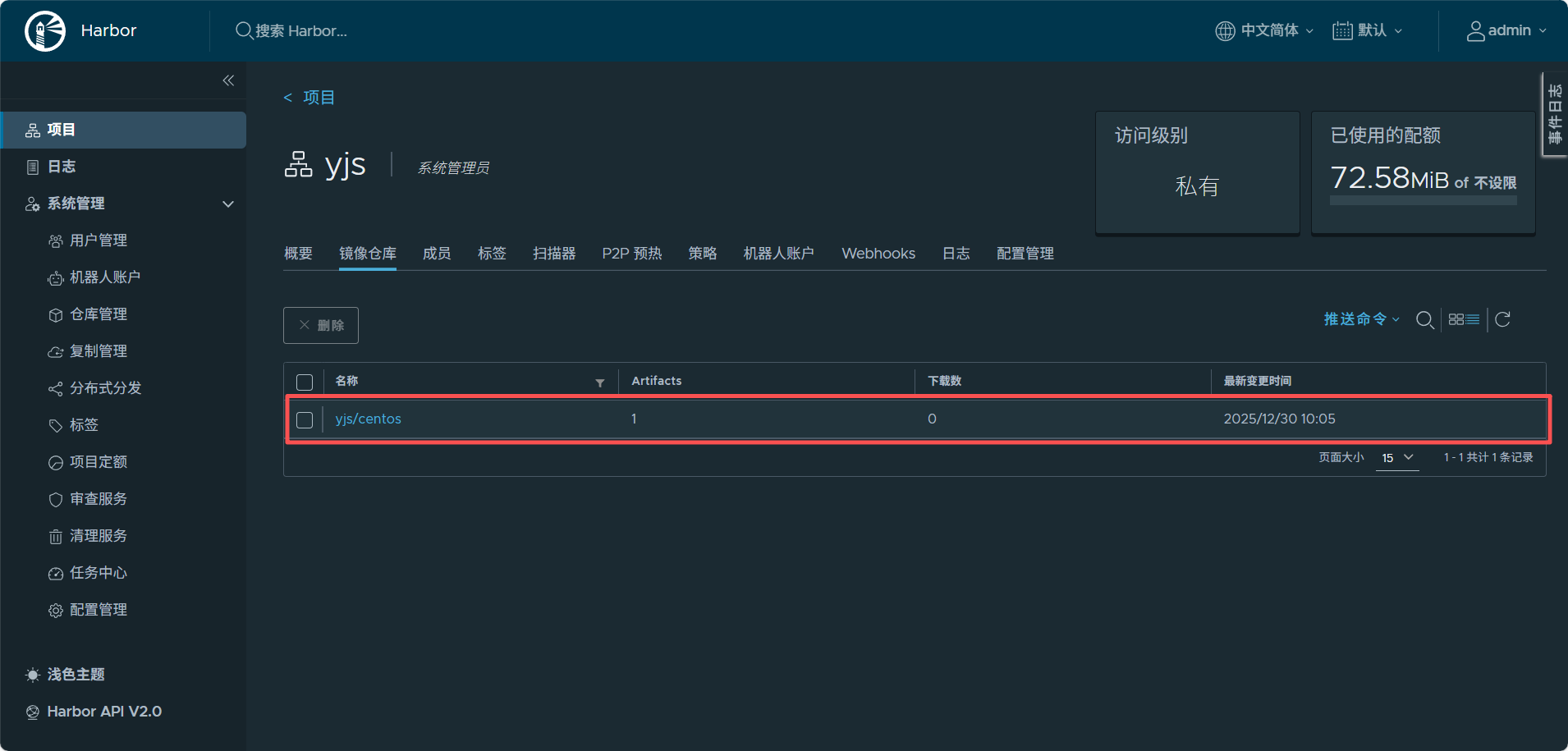Sort by 名称 column header

(x=346, y=381)
